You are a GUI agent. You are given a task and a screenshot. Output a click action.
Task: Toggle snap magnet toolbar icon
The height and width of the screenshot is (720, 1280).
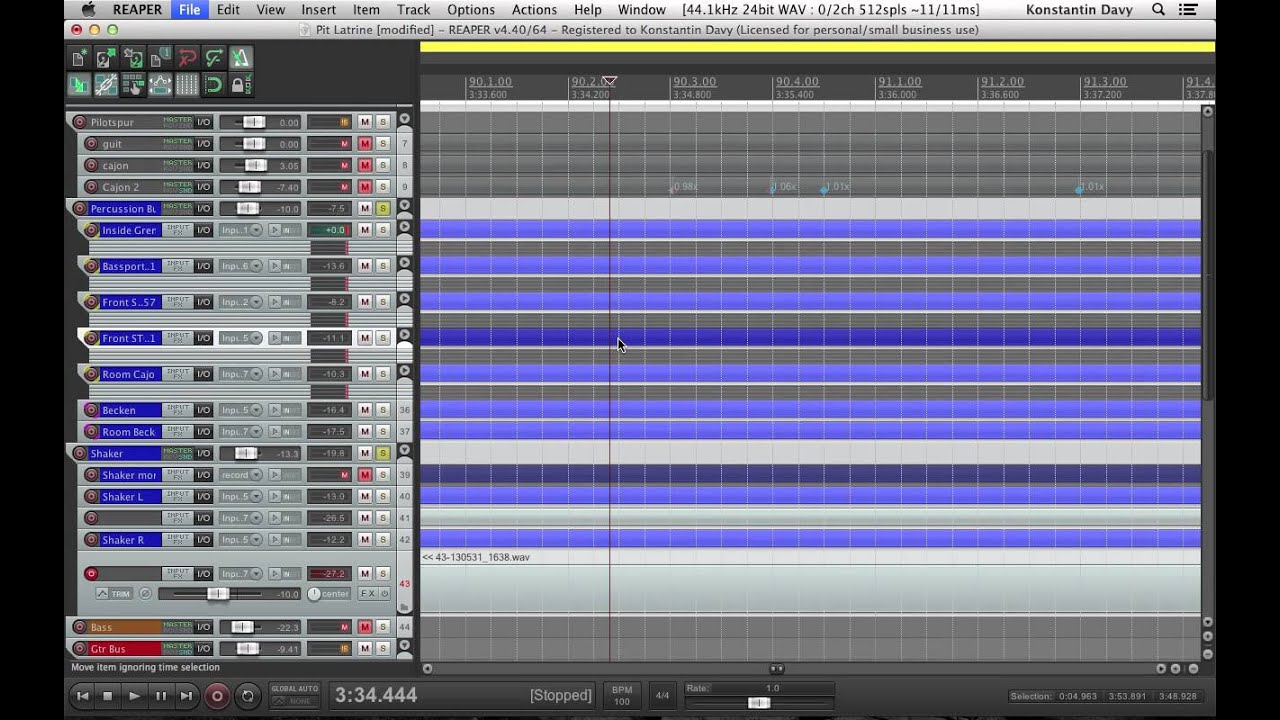coord(214,85)
